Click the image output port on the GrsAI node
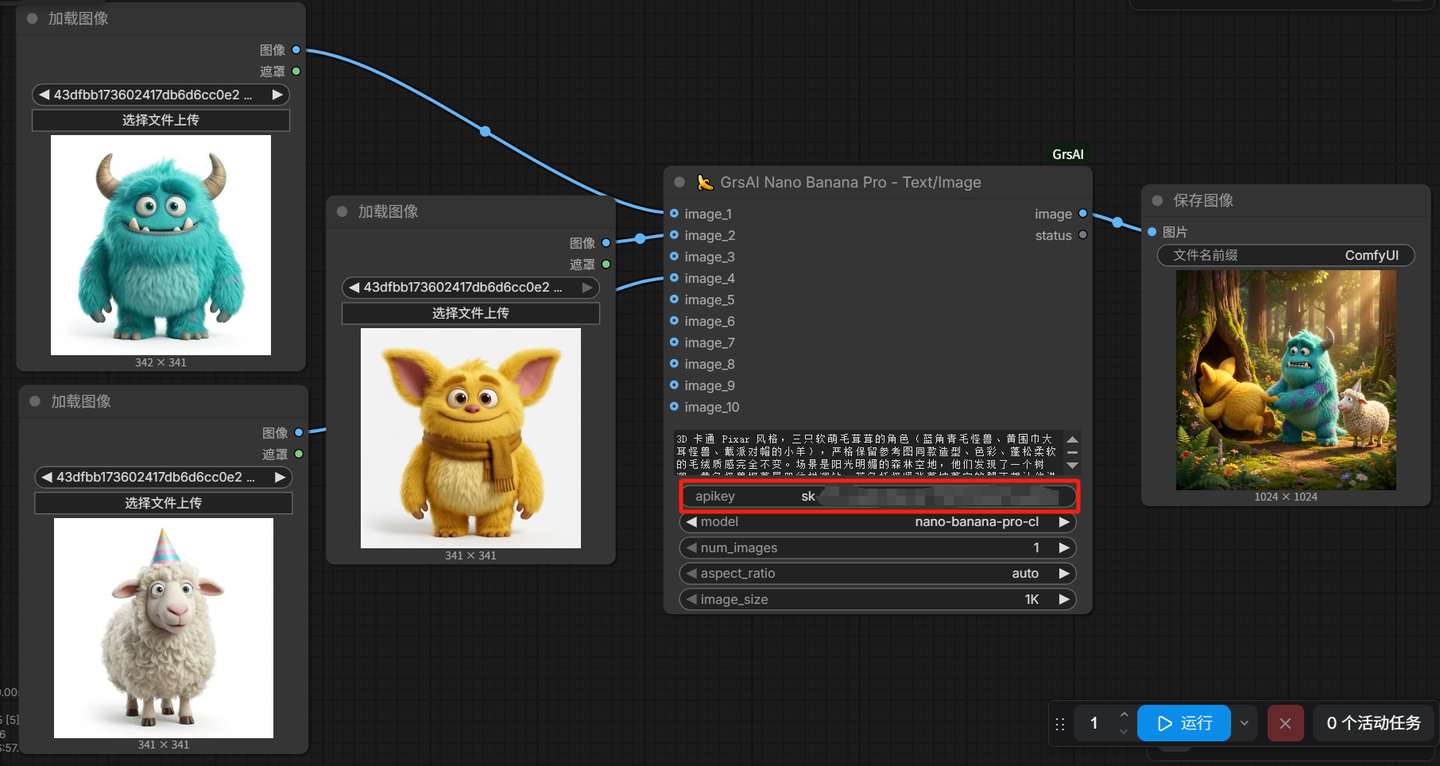1440x766 pixels. [x=1083, y=214]
